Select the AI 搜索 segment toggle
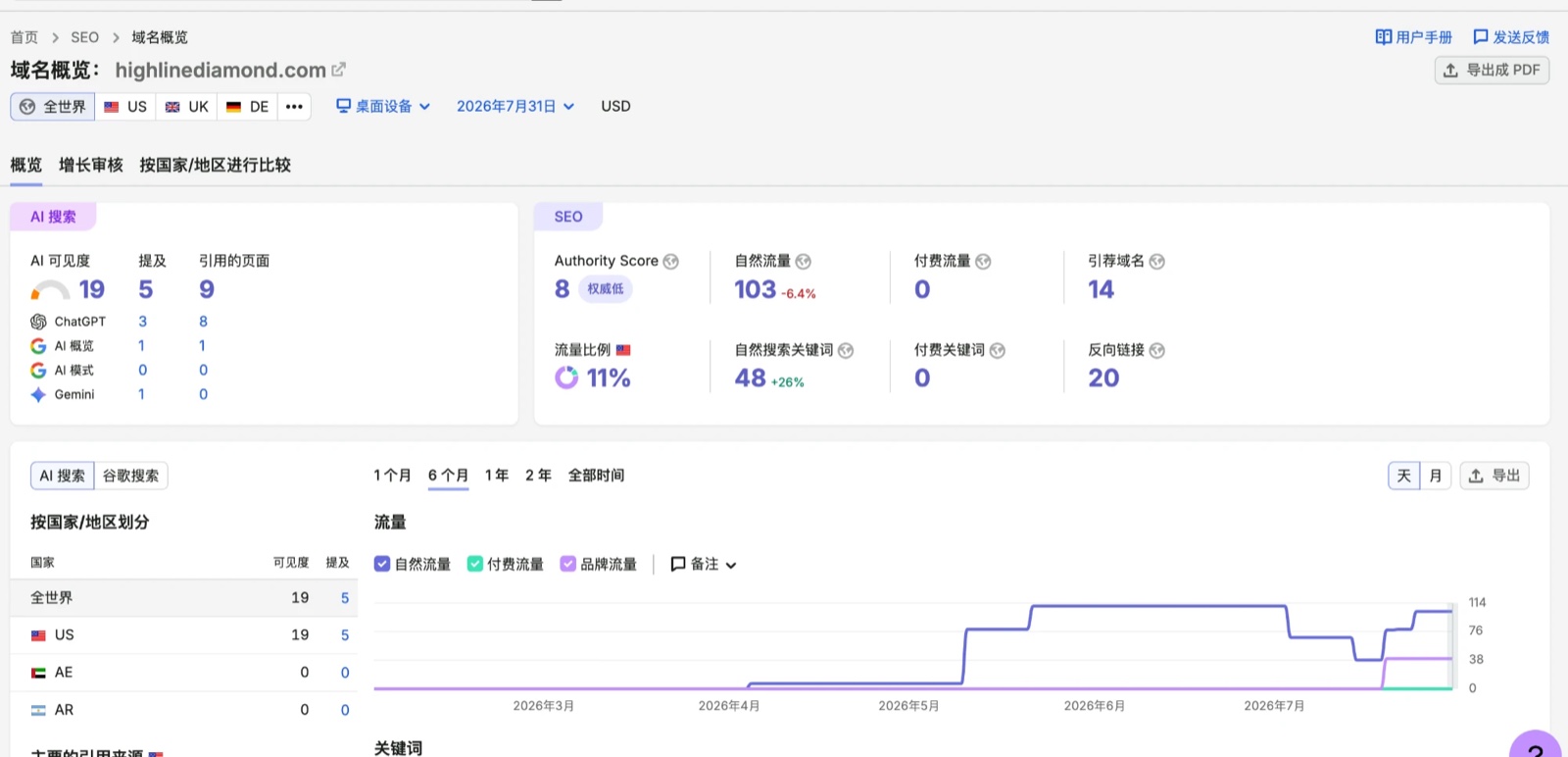 (62, 476)
